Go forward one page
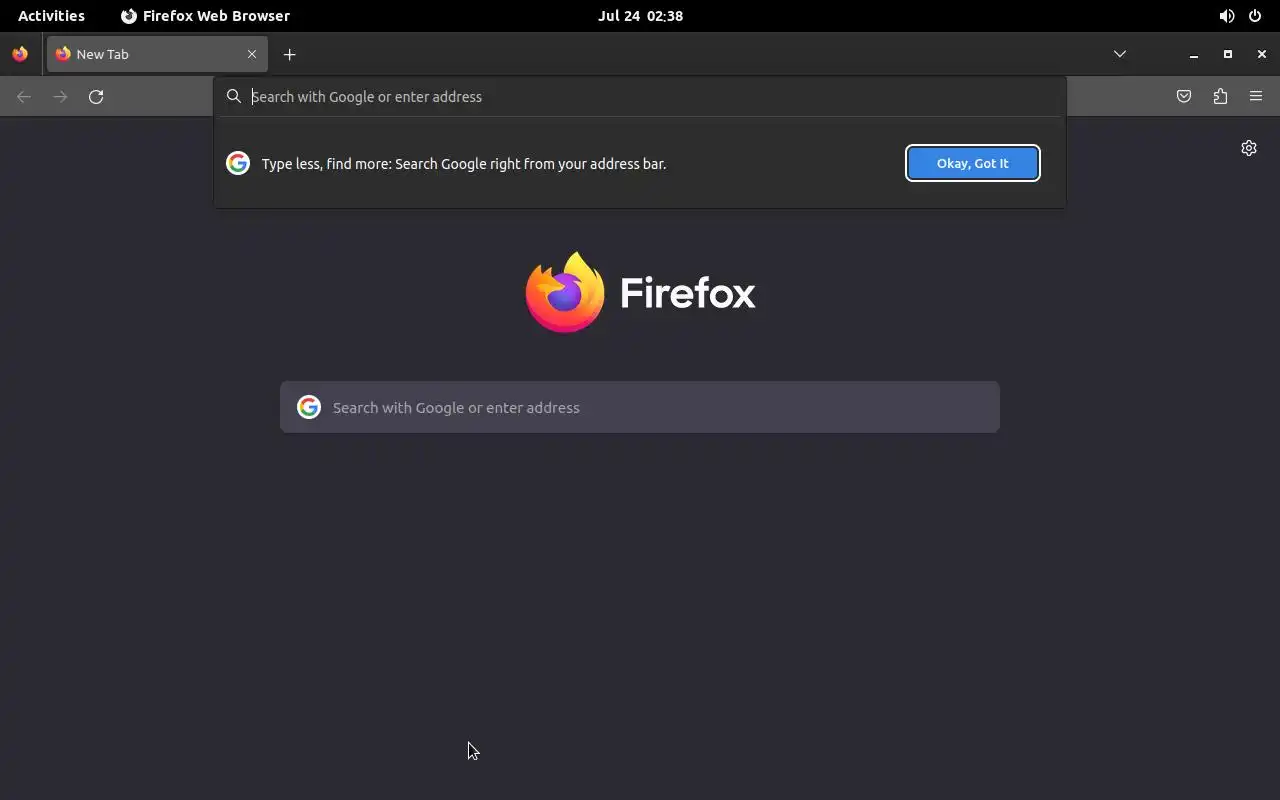 [60, 97]
